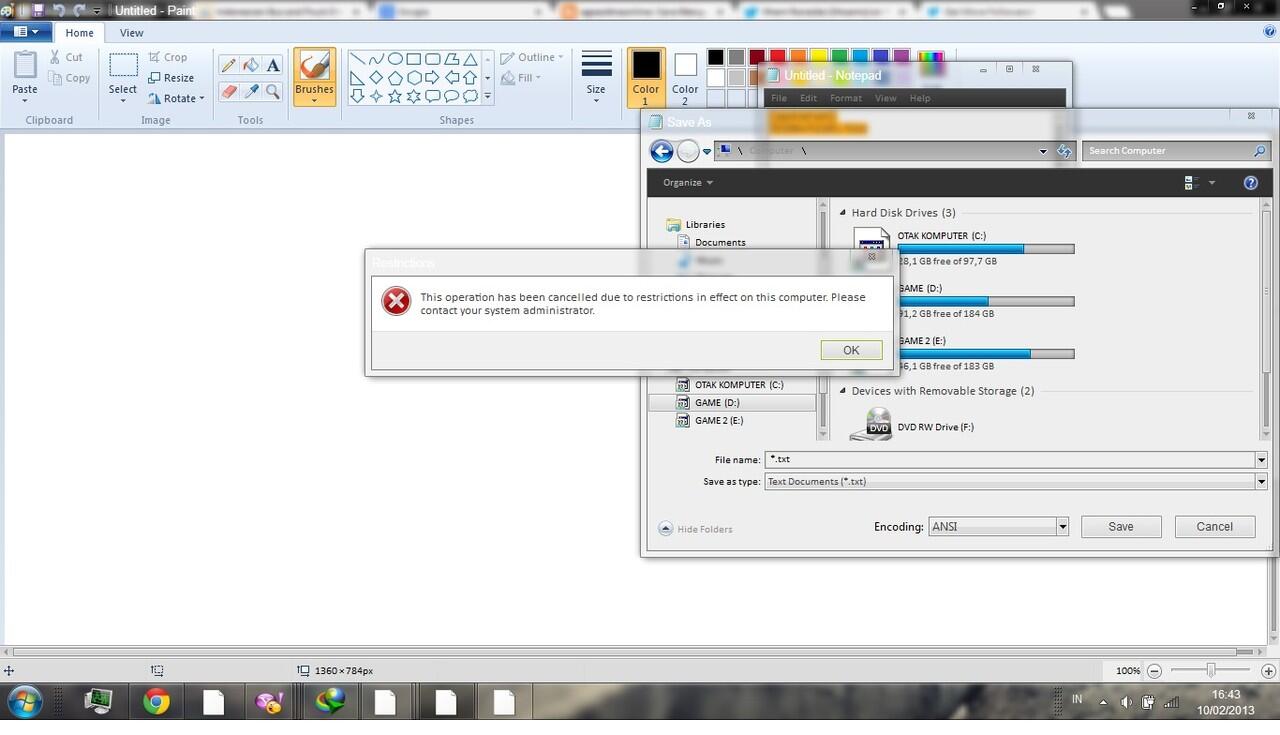Open the Save as type dropdown
The width and height of the screenshot is (1280, 735).
click(x=1261, y=481)
